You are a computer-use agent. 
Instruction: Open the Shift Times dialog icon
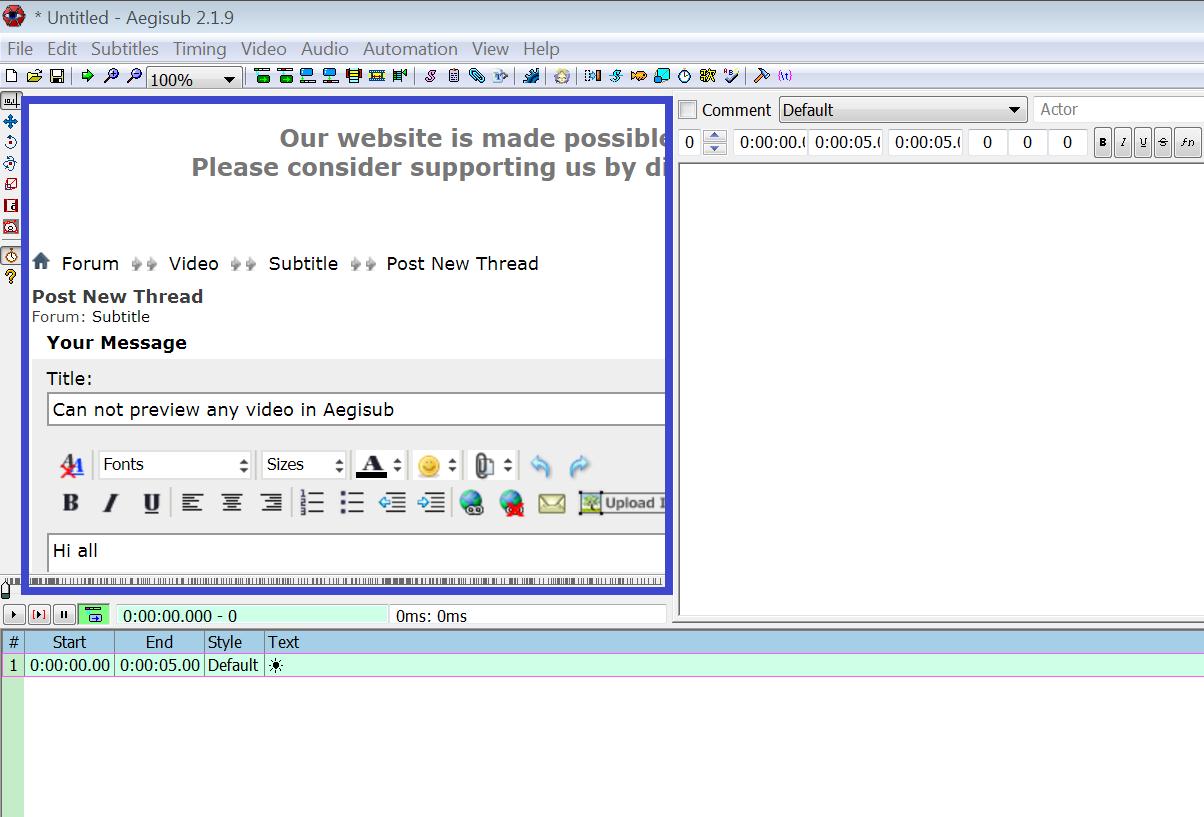(593, 76)
